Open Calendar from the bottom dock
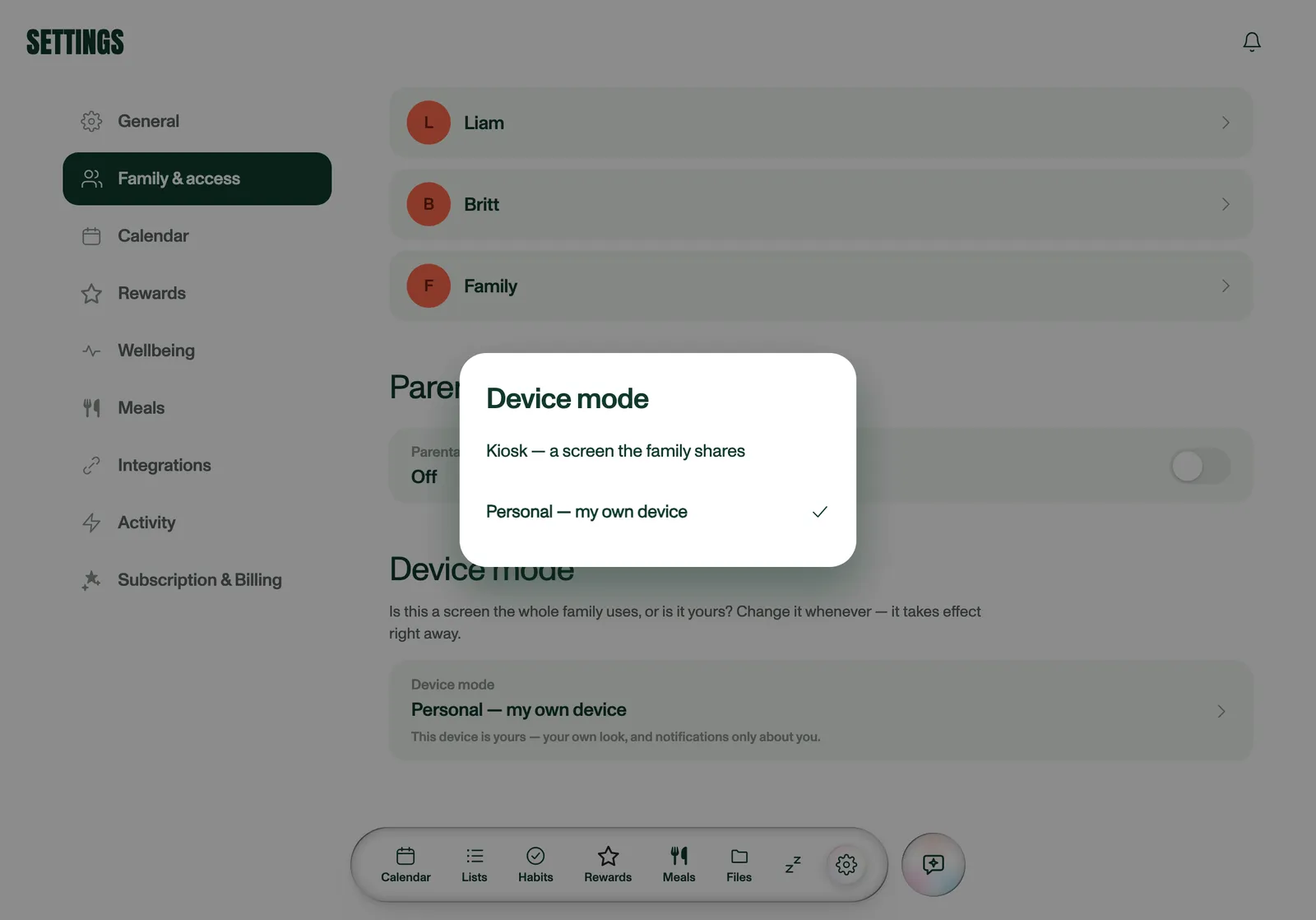The height and width of the screenshot is (920, 1316). [x=405, y=865]
